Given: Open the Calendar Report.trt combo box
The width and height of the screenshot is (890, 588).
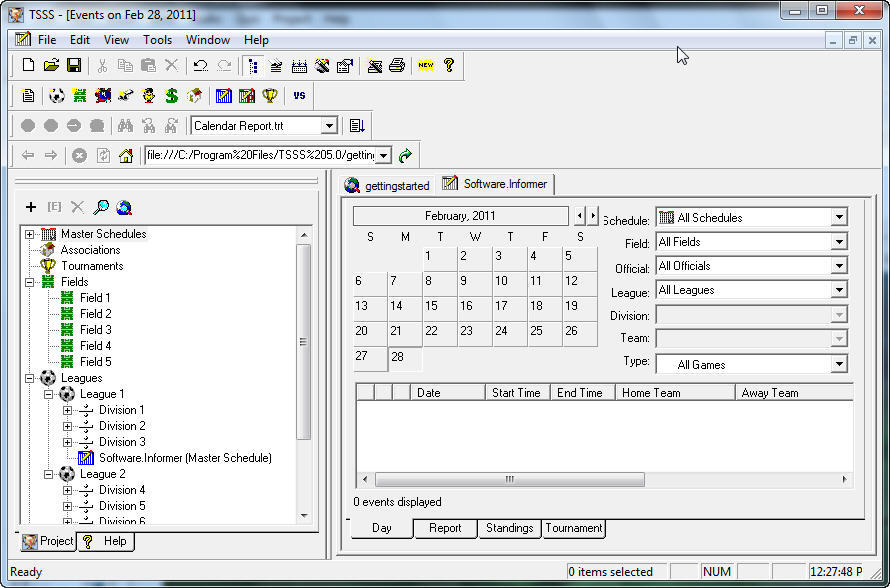Looking at the screenshot, I should [330, 126].
